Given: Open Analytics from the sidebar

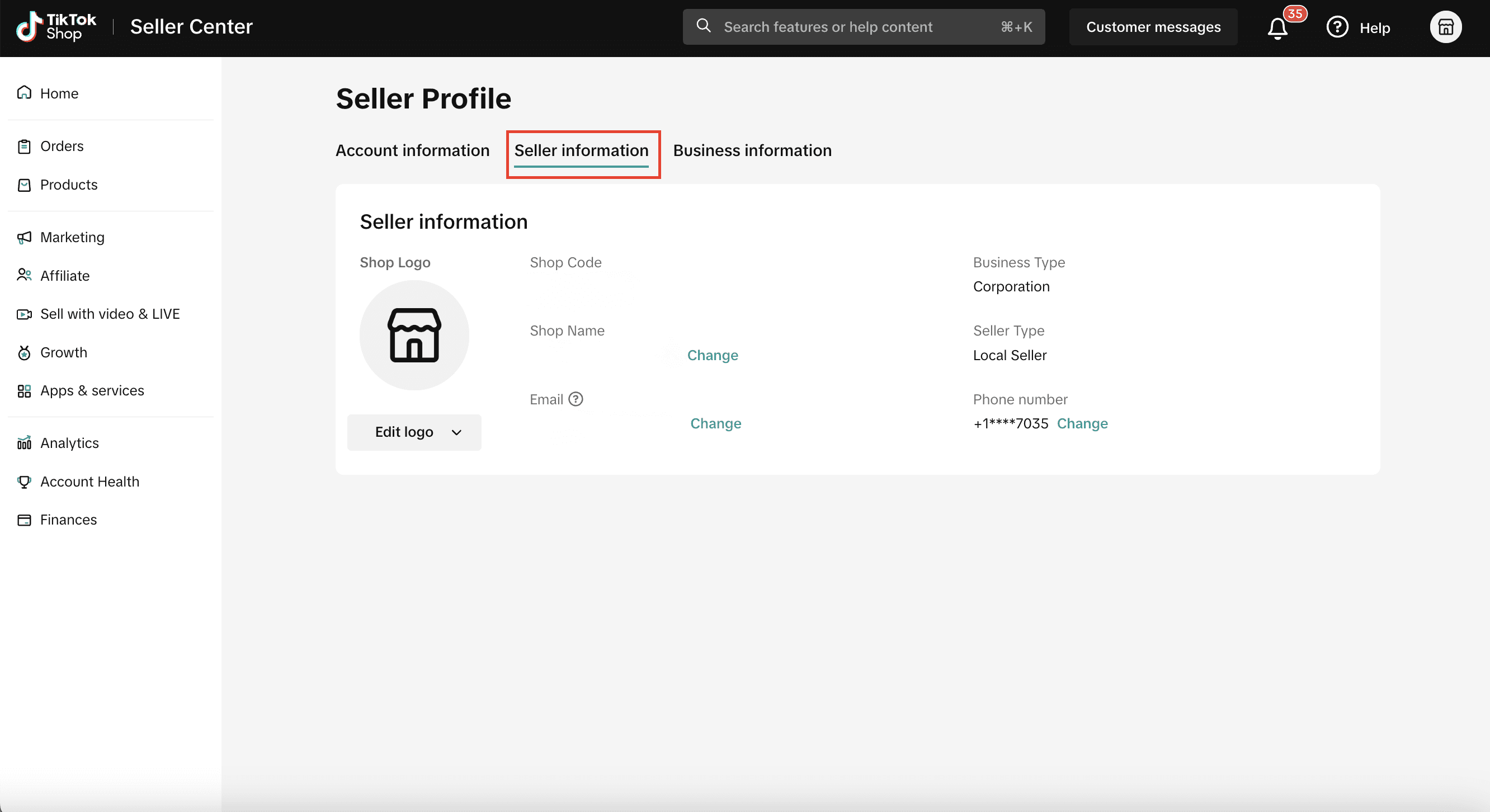Looking at the screenshot, I should pos(69,443).
